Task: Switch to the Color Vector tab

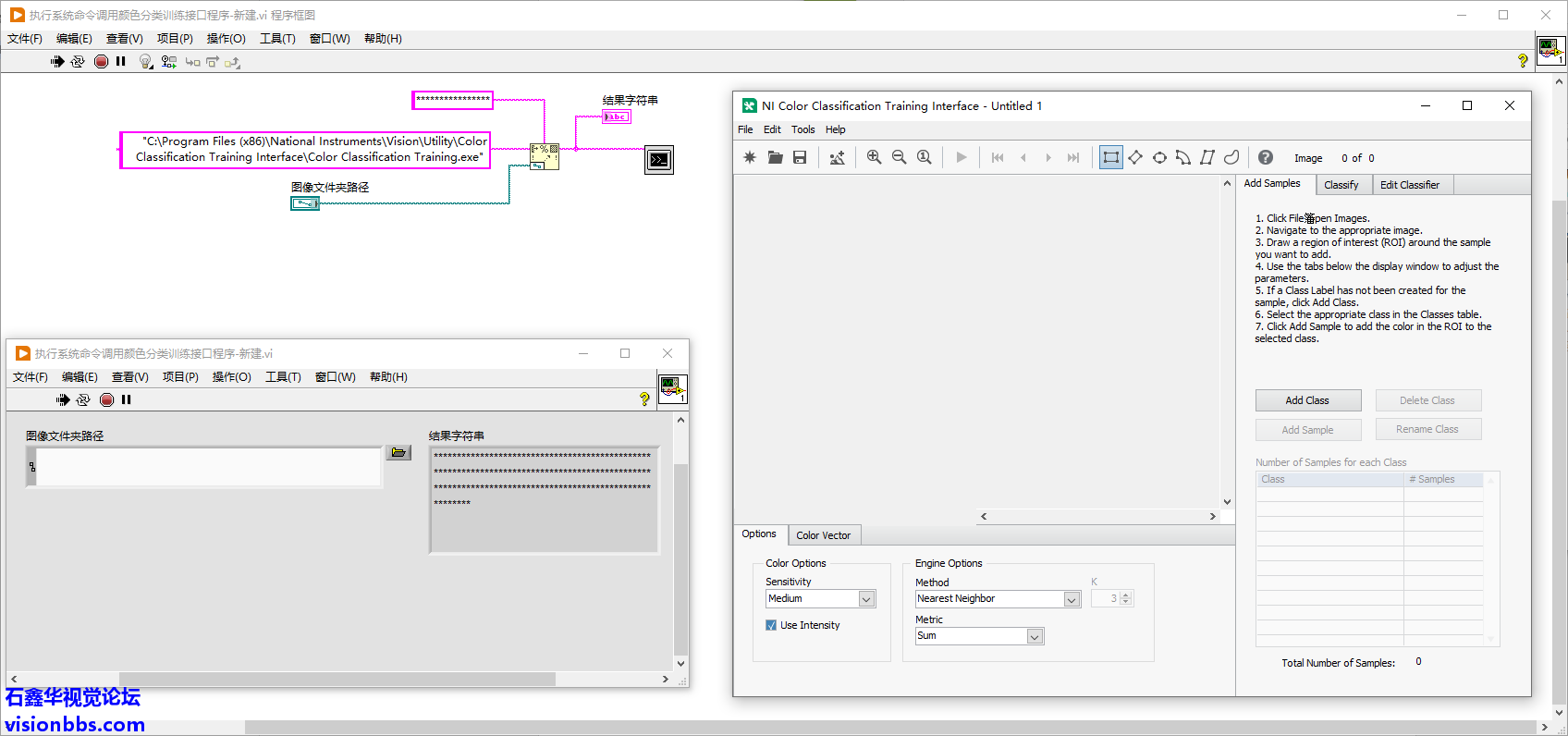Action: point(823,535)
